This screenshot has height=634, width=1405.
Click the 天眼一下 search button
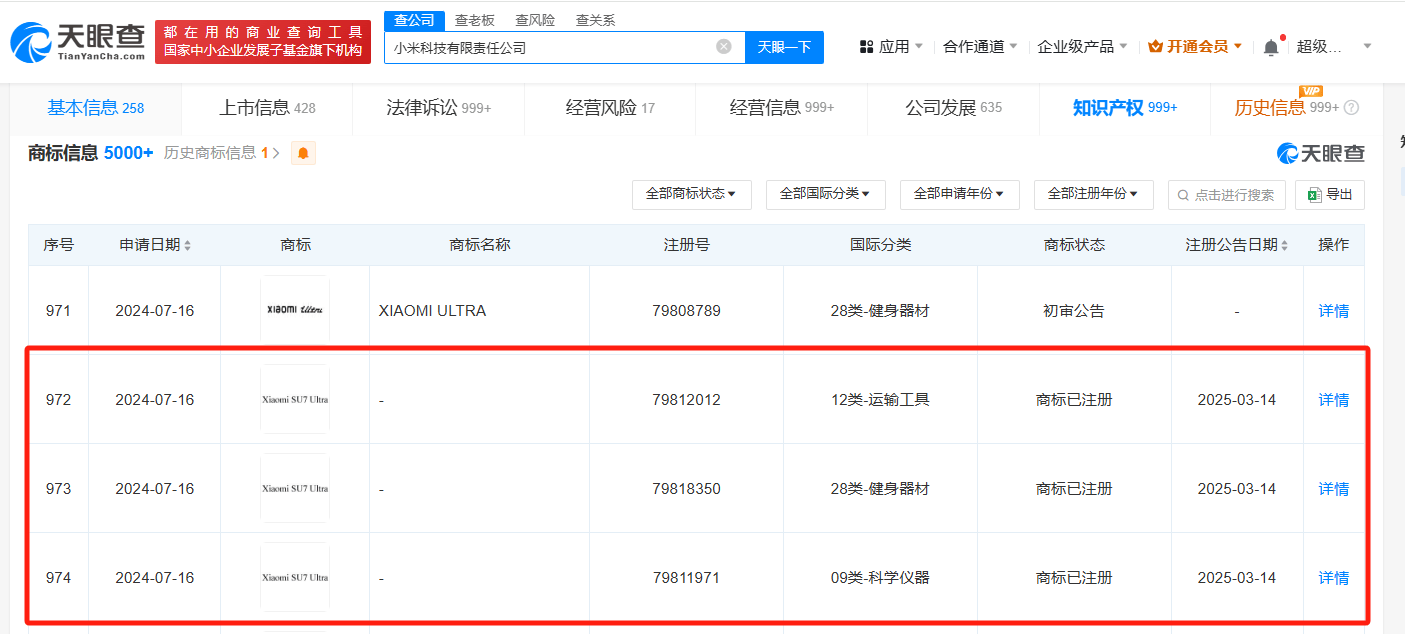(784, 47)
